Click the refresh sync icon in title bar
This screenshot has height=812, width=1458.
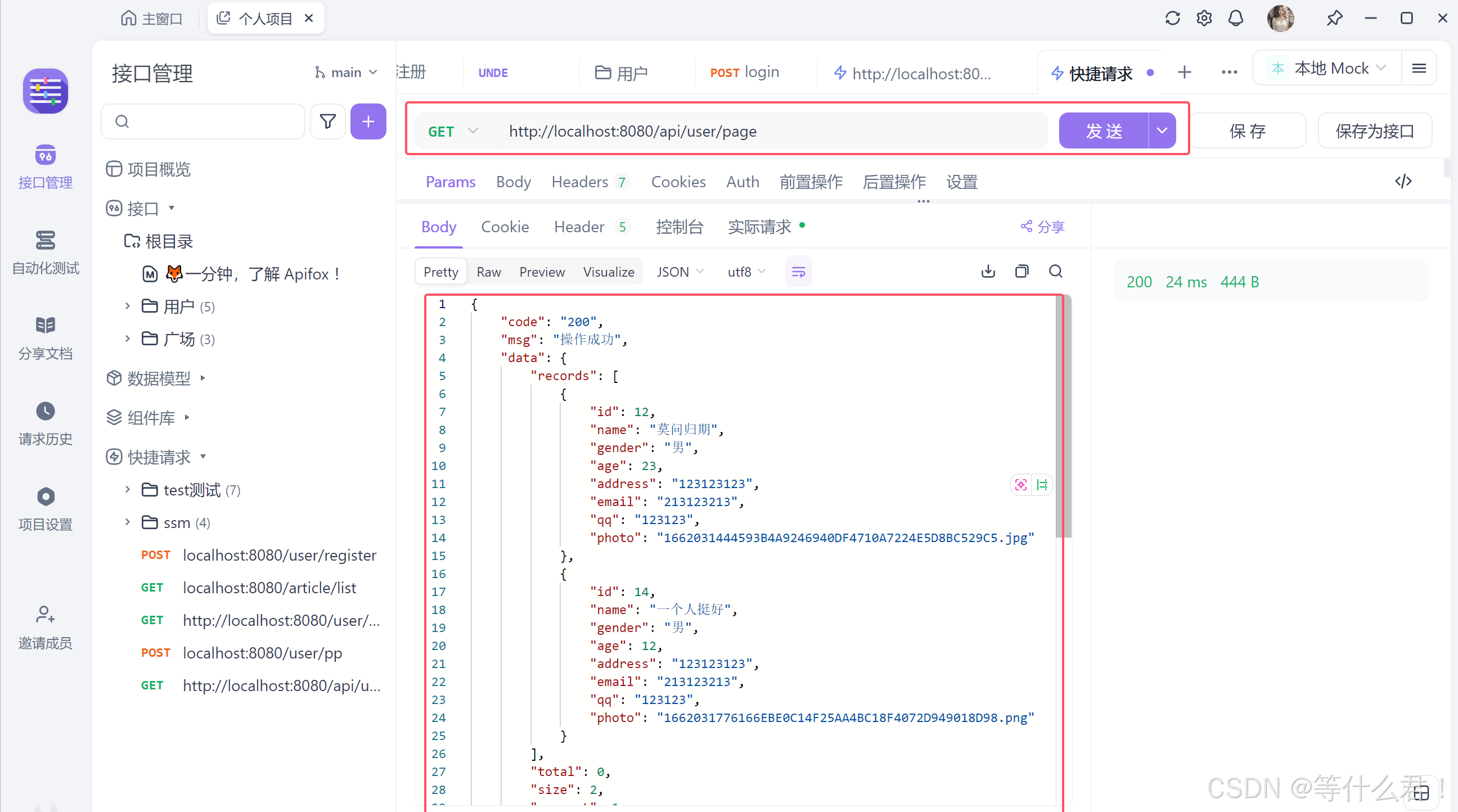[x=1172, y=19]
